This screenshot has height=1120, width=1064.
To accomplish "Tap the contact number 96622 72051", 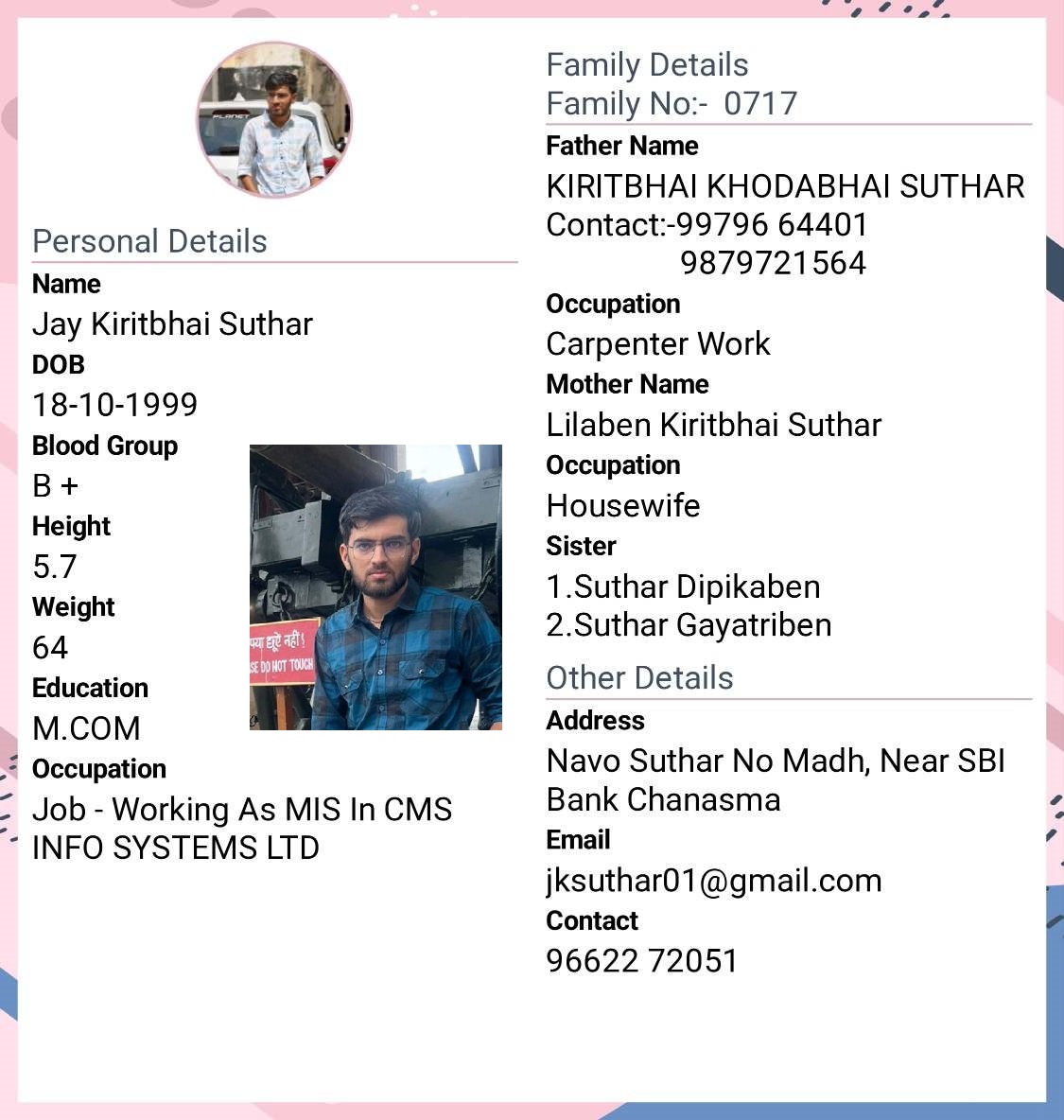I will click(641, 961).
